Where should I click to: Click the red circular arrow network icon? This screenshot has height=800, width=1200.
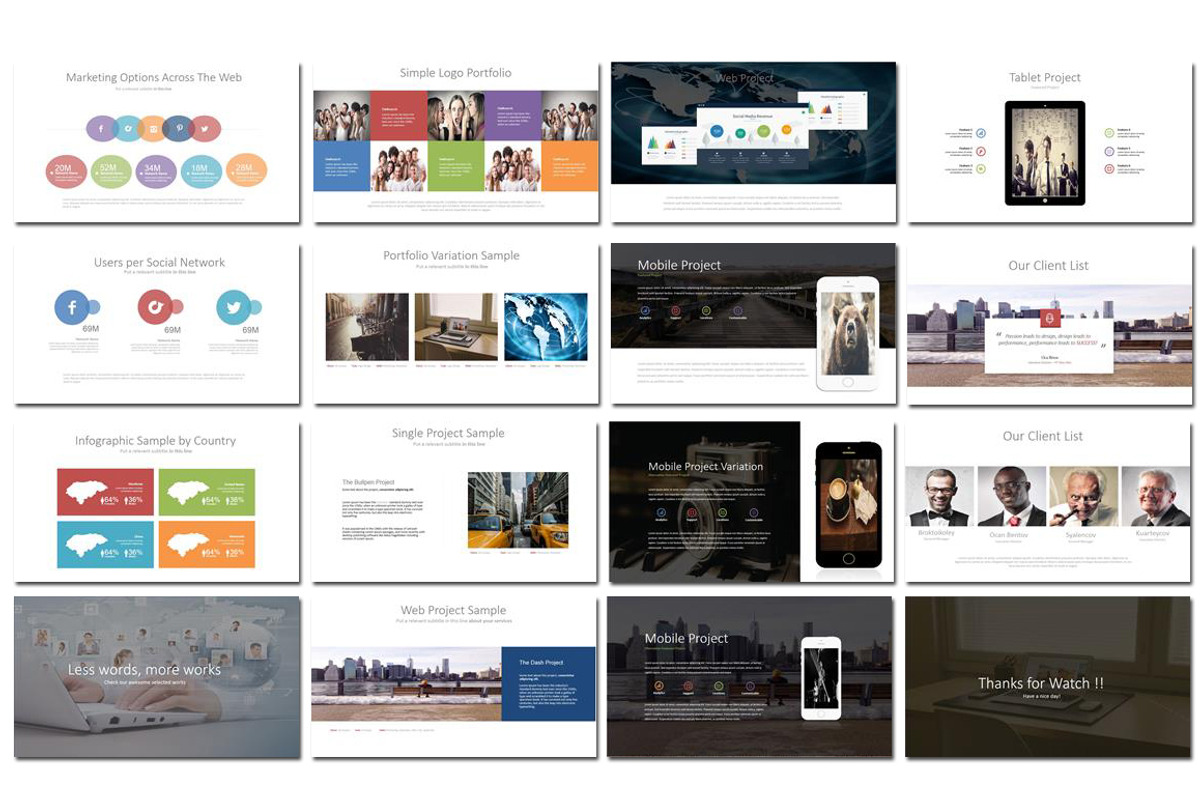tap(155, 307)
